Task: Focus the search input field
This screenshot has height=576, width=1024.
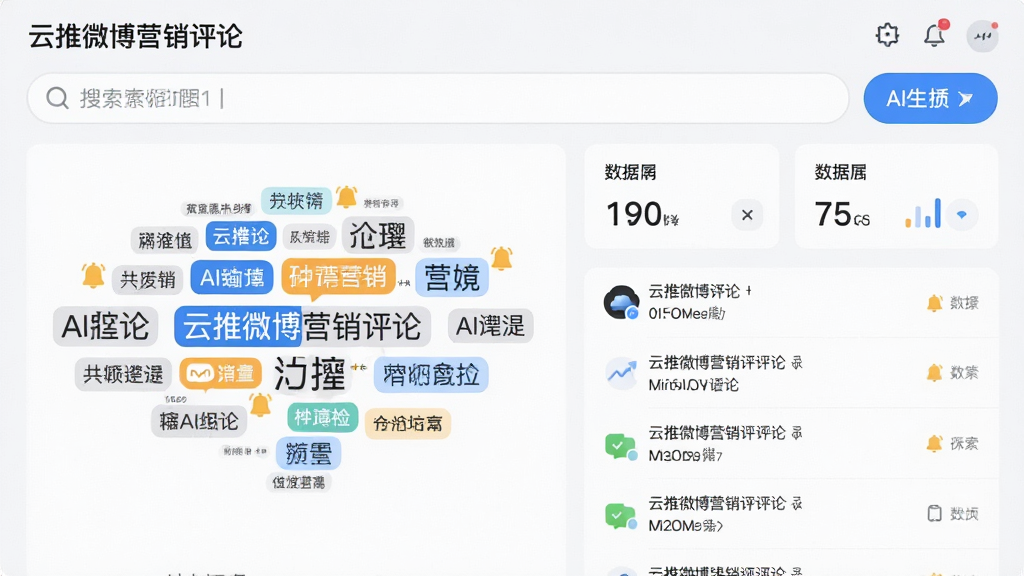Action: tap(438, 98)
